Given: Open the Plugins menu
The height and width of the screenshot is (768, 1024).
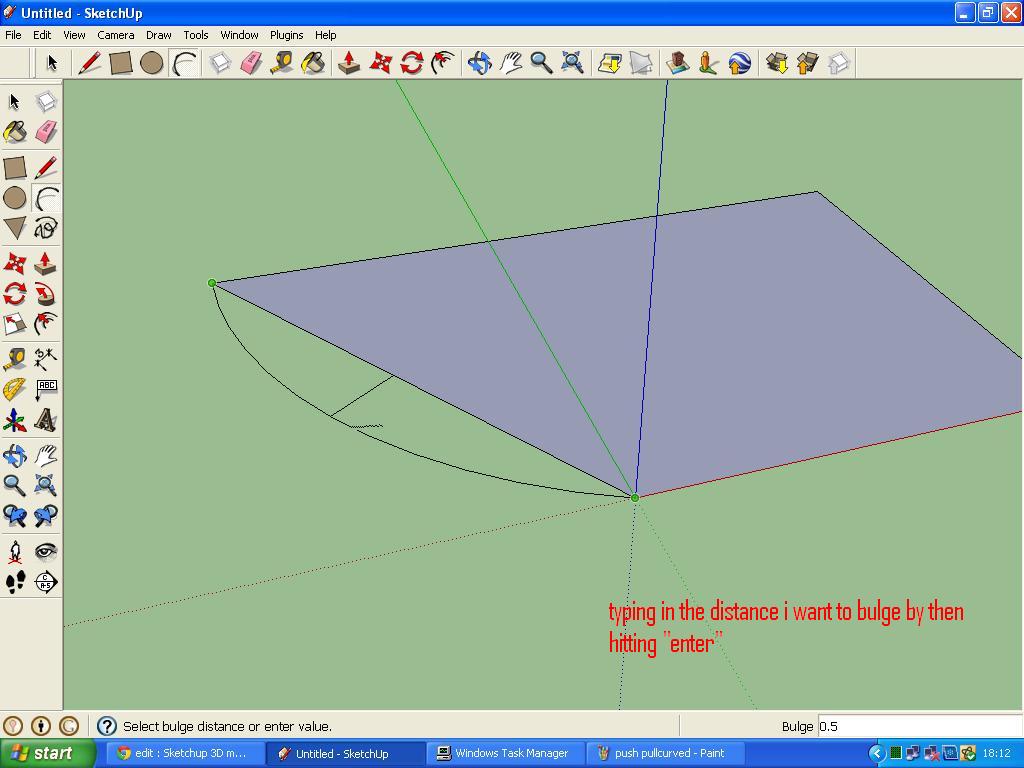Looking at the screenshot, I should (286, 35).
